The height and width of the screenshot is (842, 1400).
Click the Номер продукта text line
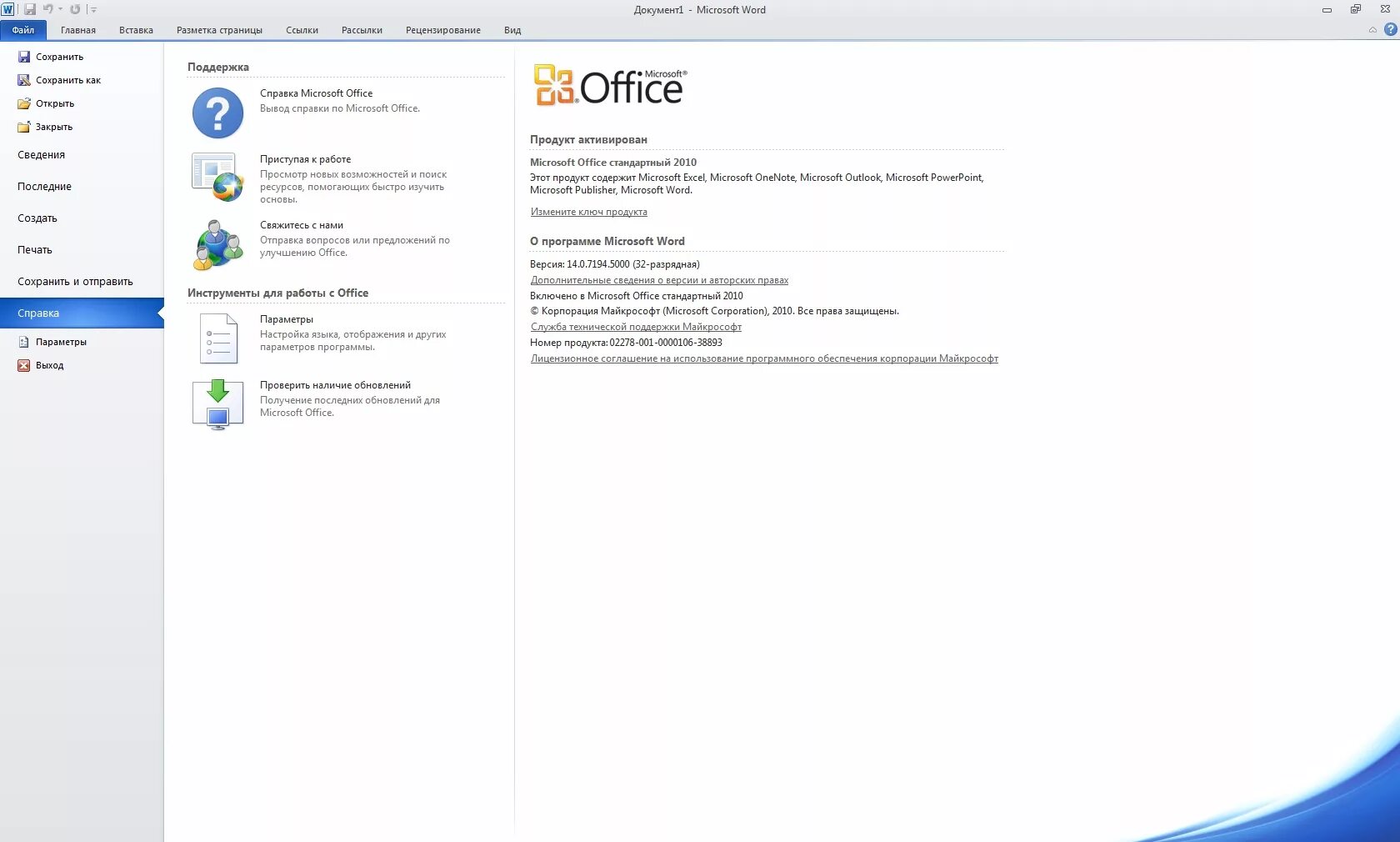(626, 343)
